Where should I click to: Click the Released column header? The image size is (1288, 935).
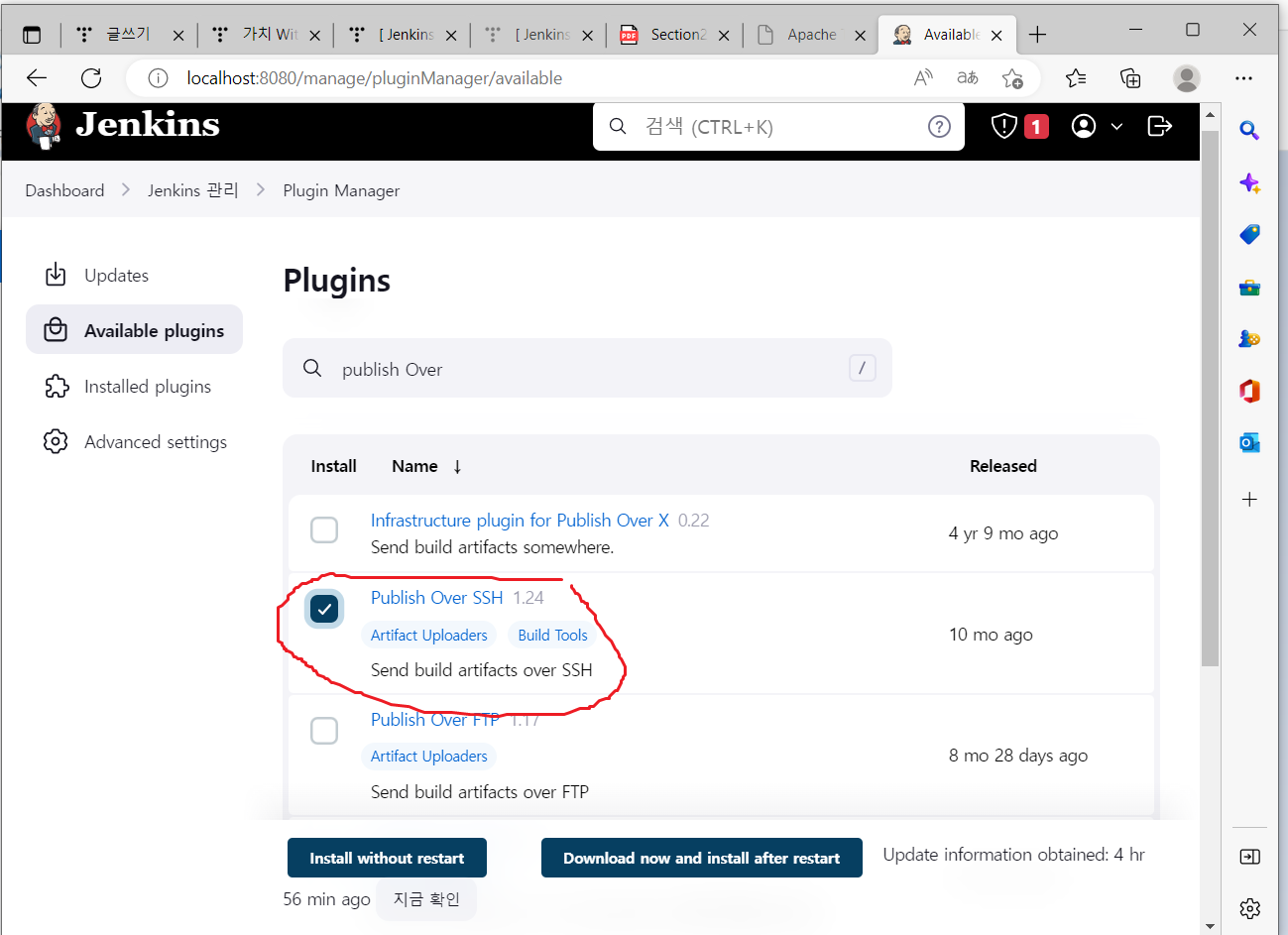pyautogui.click(x=1002, y=466)
